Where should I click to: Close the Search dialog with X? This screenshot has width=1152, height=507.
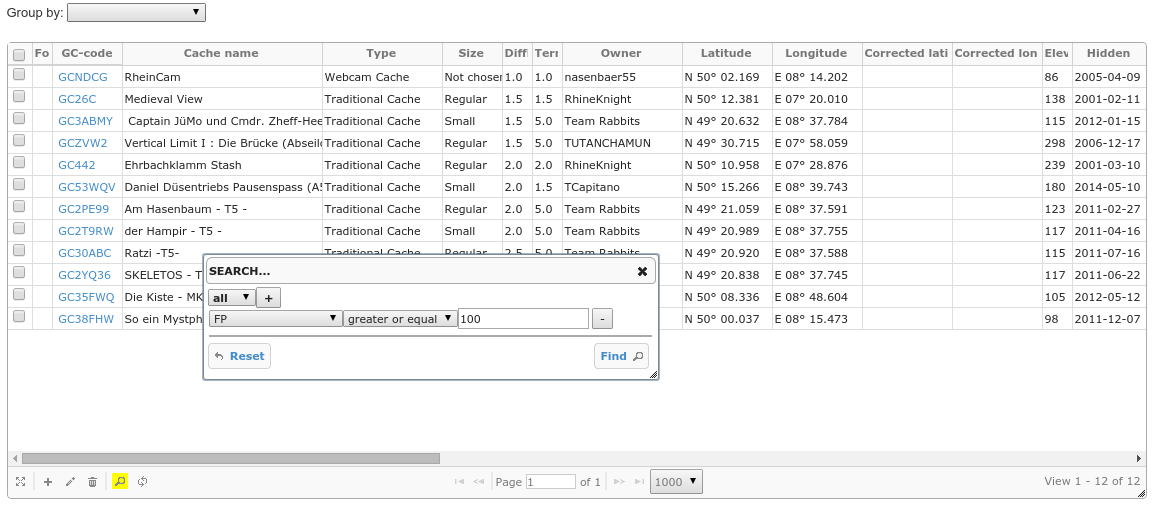pos(642,271)
